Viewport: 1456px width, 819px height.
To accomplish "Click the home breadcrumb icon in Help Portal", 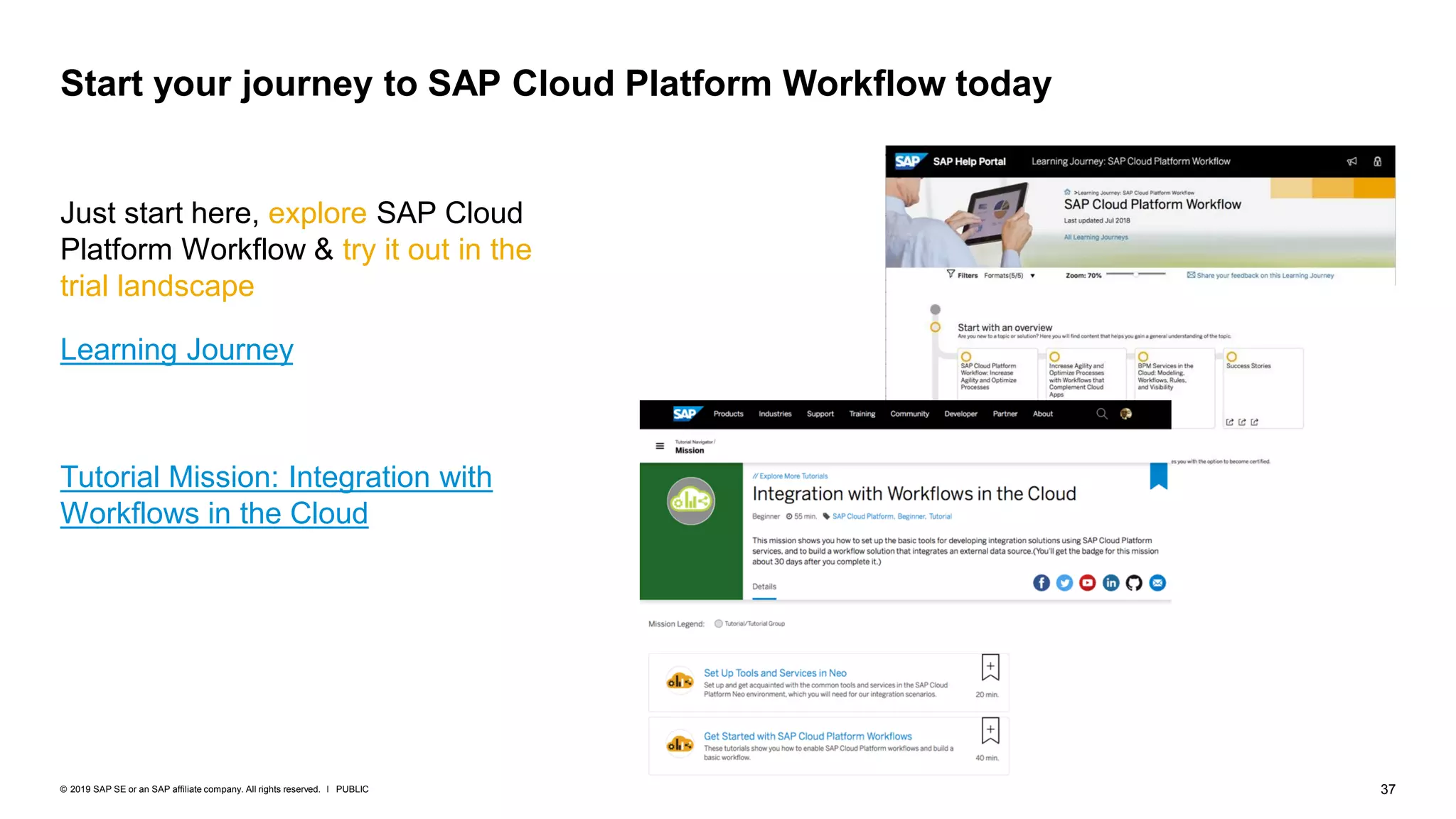I will 1067,192.
